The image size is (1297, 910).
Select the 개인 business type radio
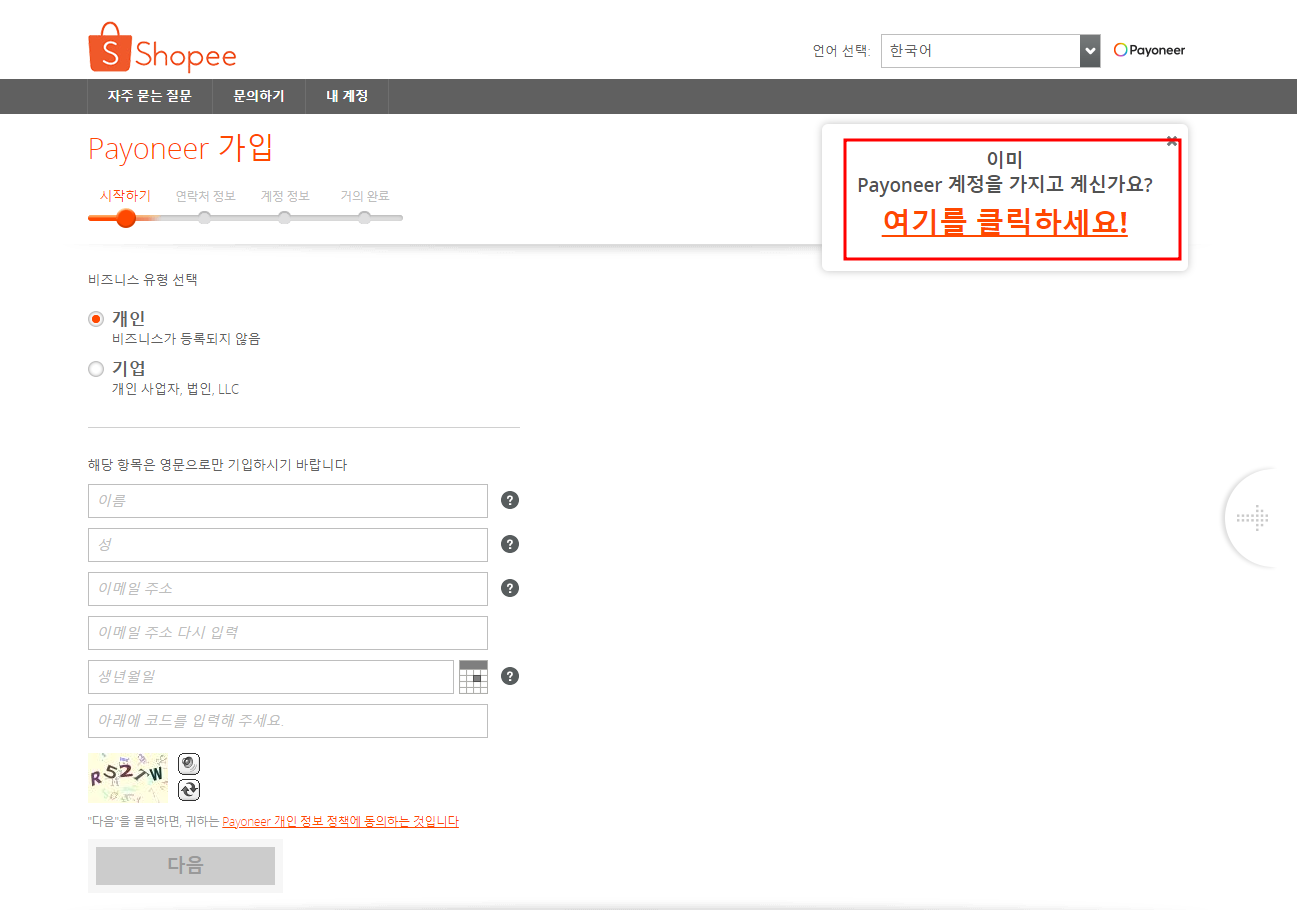96,319
